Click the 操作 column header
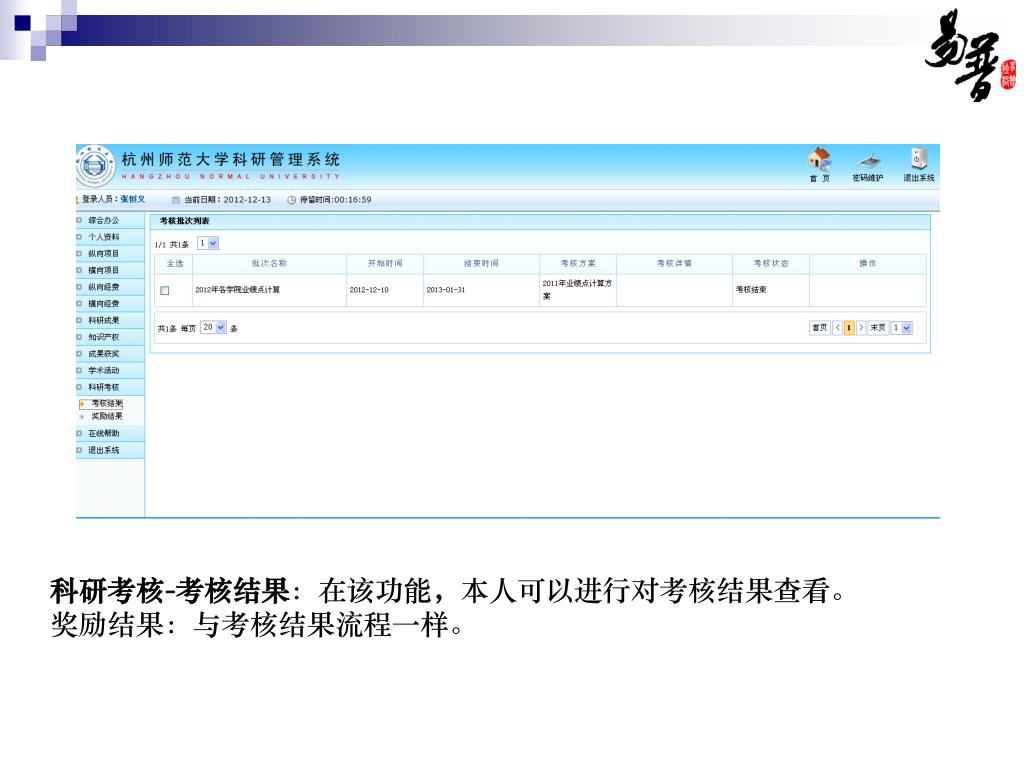1024x768 pixels. pyautogui.click(x=868, y=264)
